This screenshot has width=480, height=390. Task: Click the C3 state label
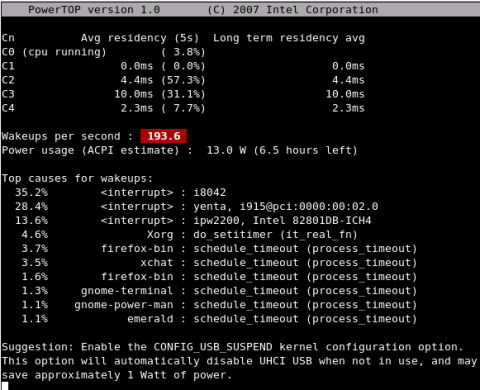(x=8, y=94)
